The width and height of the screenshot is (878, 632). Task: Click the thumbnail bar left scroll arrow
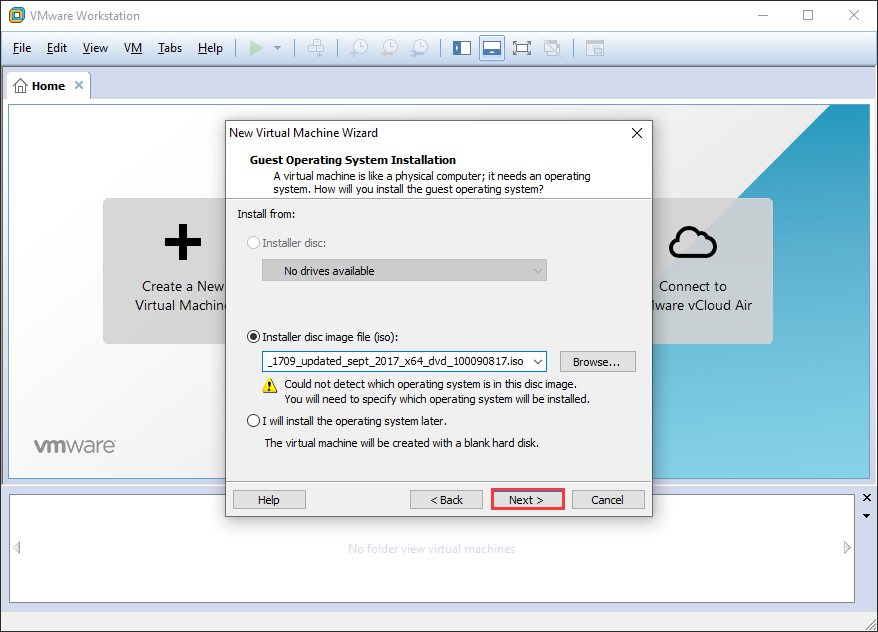17,547
